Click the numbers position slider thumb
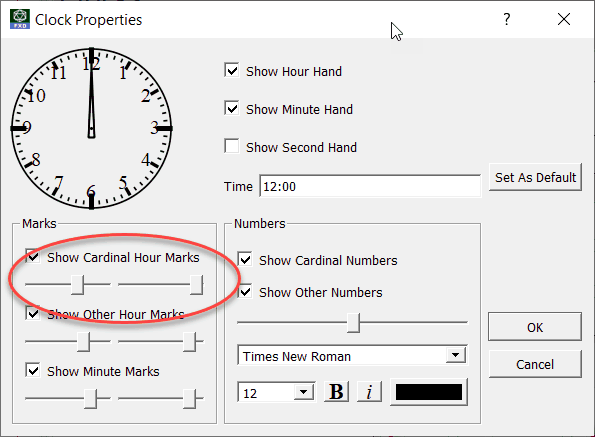This screenshot has width=595, height=437. (x=353, y=322)
